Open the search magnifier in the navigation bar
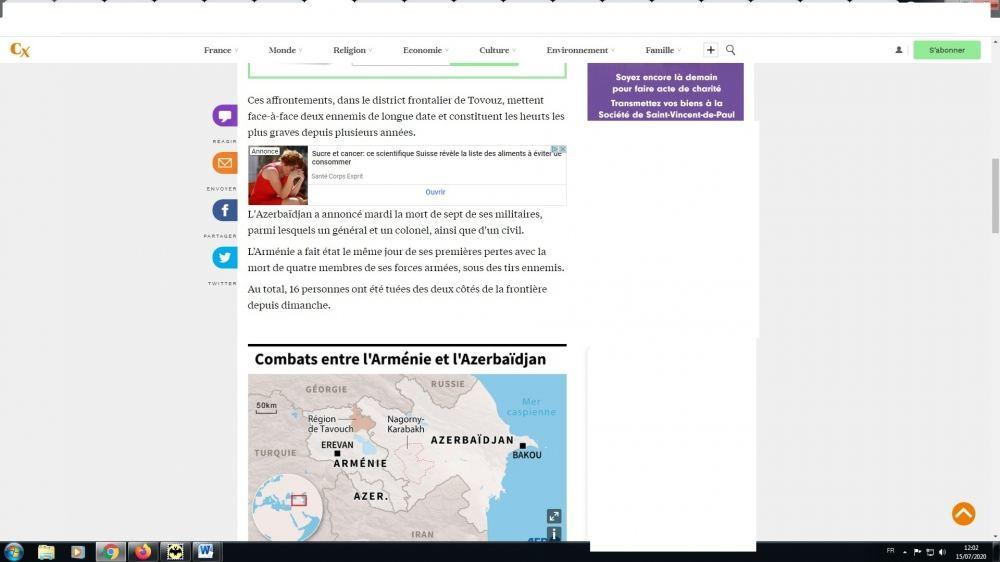The height and width of the screenshot is (562, 1000). click(731, 50)
